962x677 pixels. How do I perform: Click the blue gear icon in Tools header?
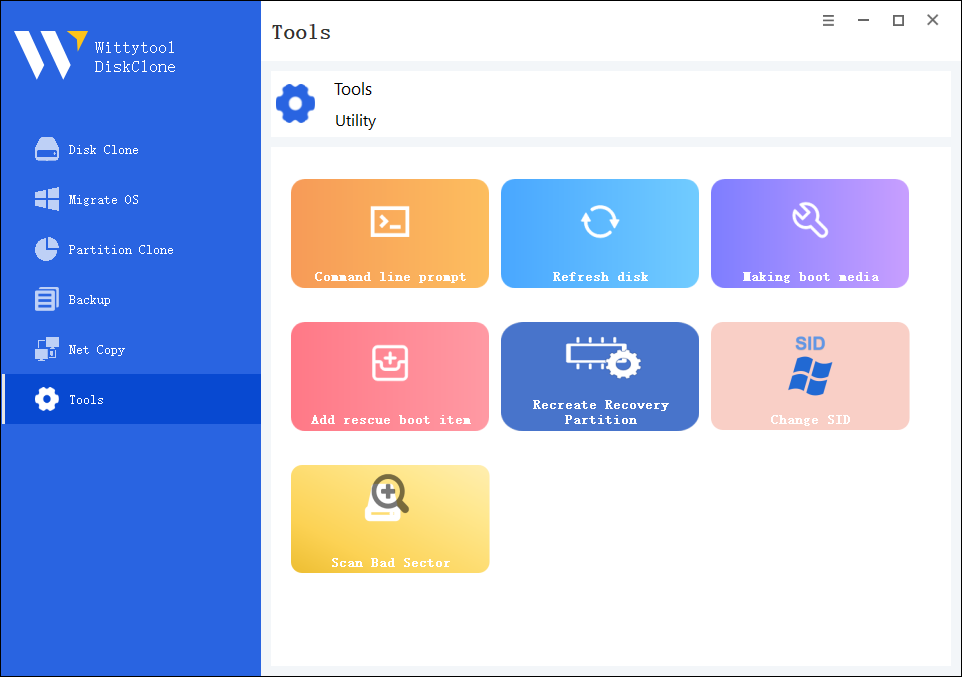295,104
